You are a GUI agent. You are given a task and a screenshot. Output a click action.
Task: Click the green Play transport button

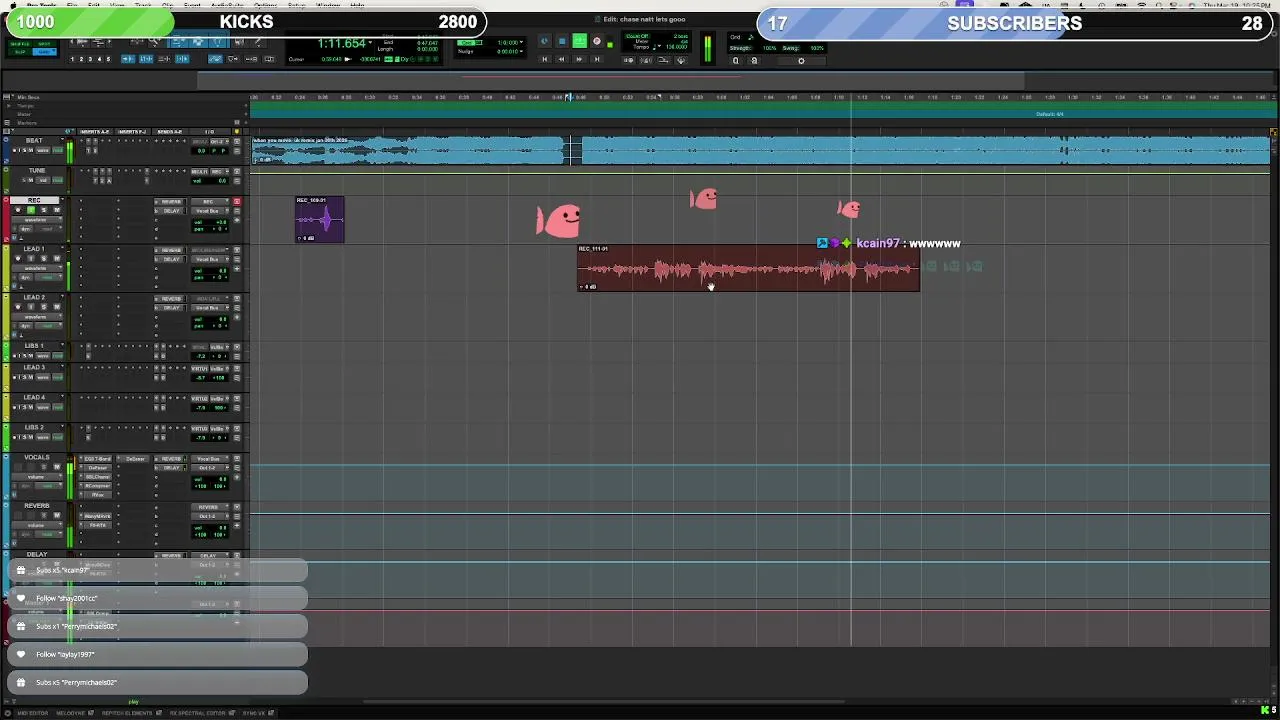pos(580,41)
